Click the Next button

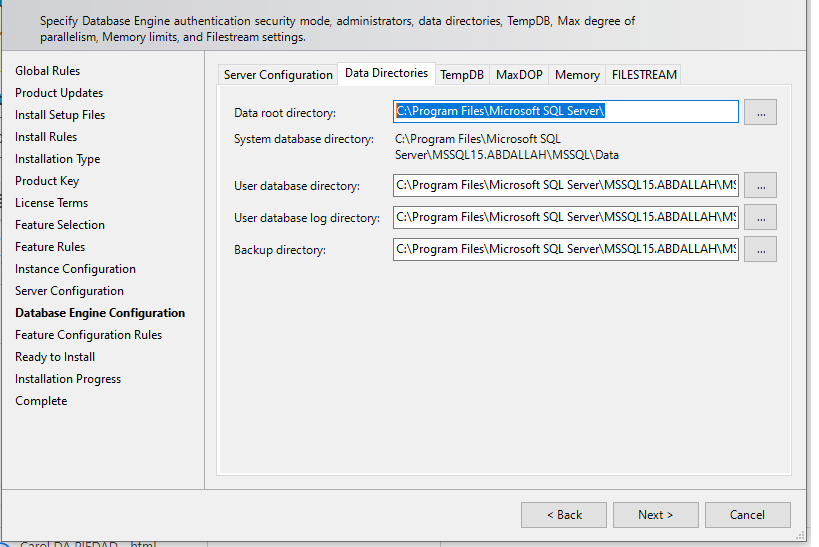pos(655,515)
